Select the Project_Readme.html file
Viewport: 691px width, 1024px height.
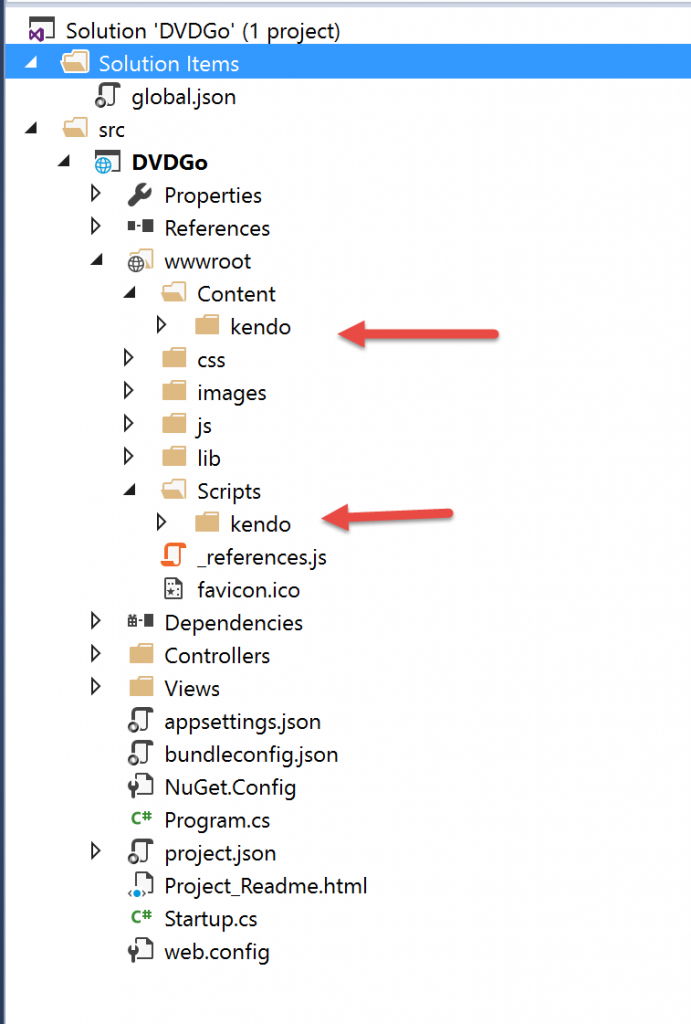pos(266,886)
